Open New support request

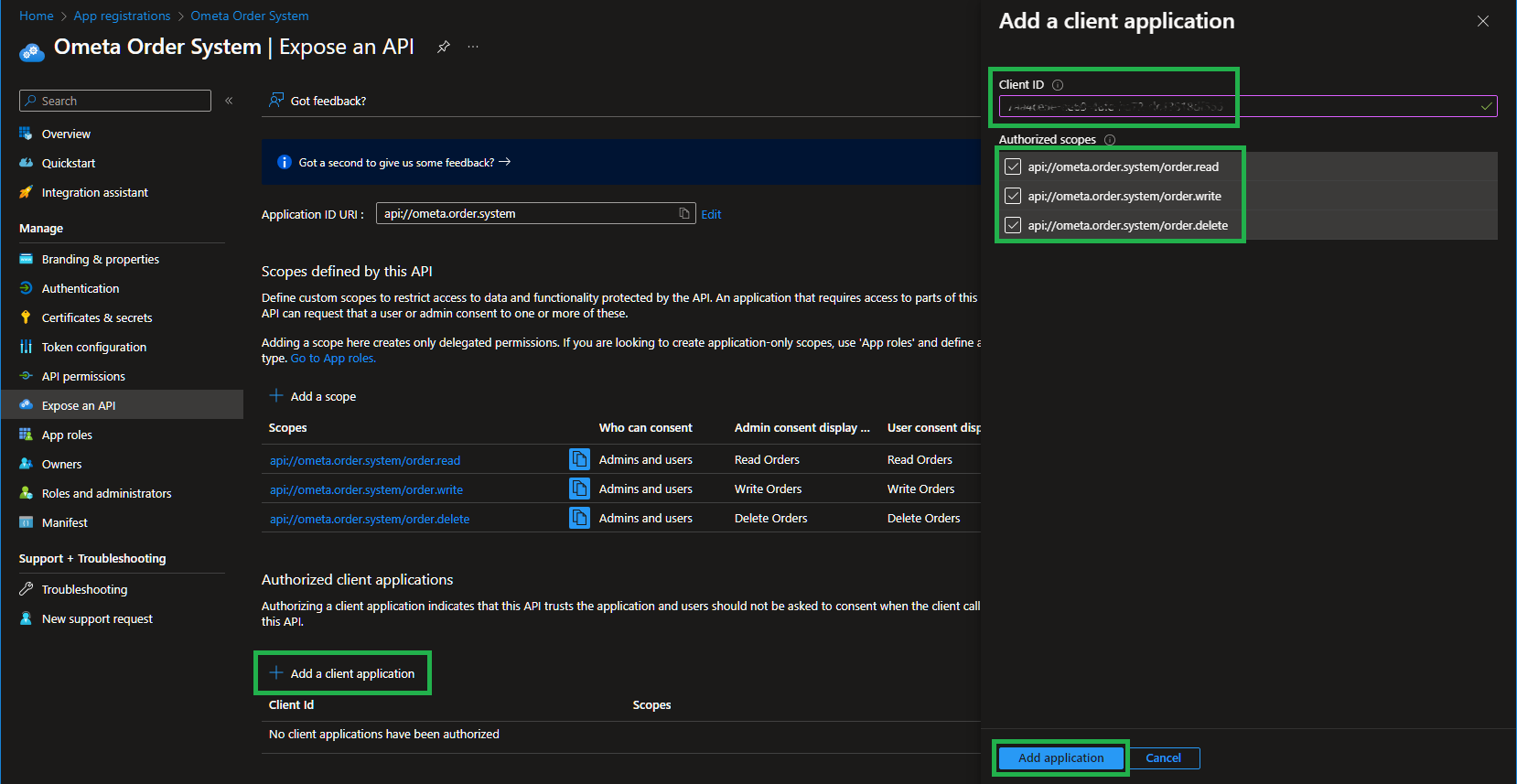(x=97, y=618)
